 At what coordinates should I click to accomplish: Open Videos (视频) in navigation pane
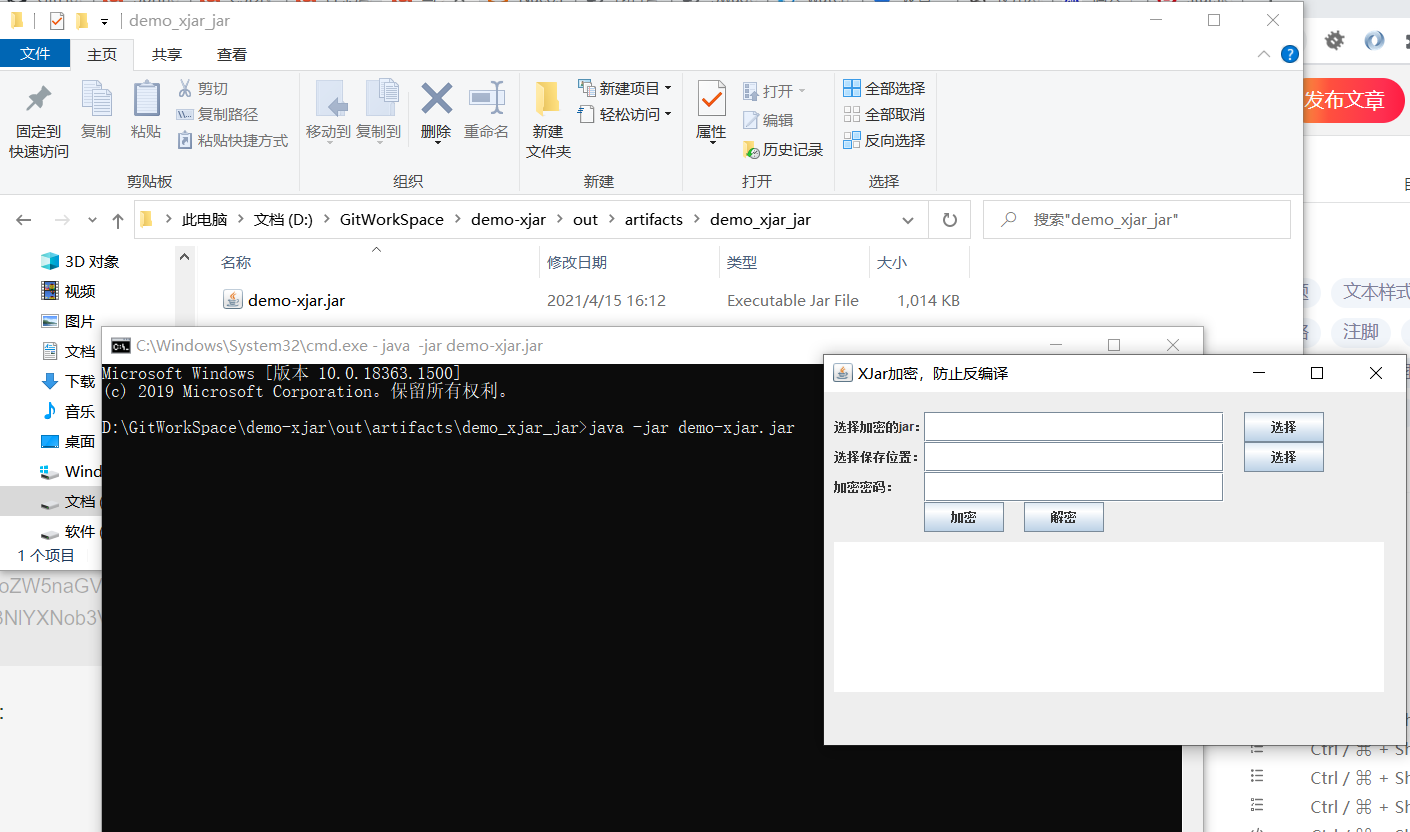click(69, 291)
